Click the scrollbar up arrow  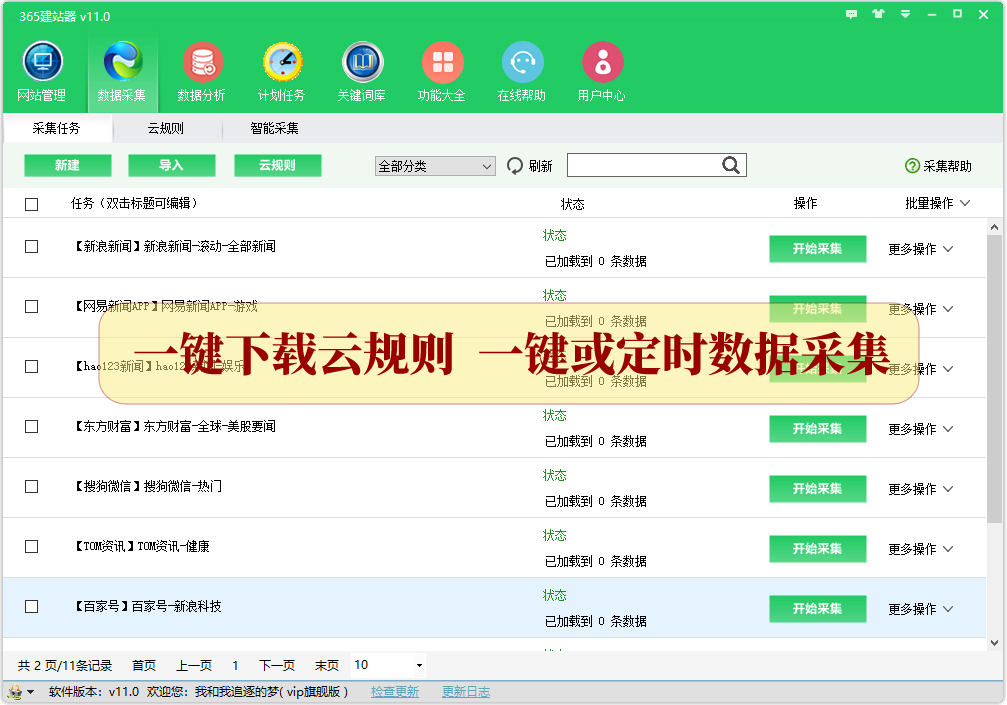(x=994, y=227)
